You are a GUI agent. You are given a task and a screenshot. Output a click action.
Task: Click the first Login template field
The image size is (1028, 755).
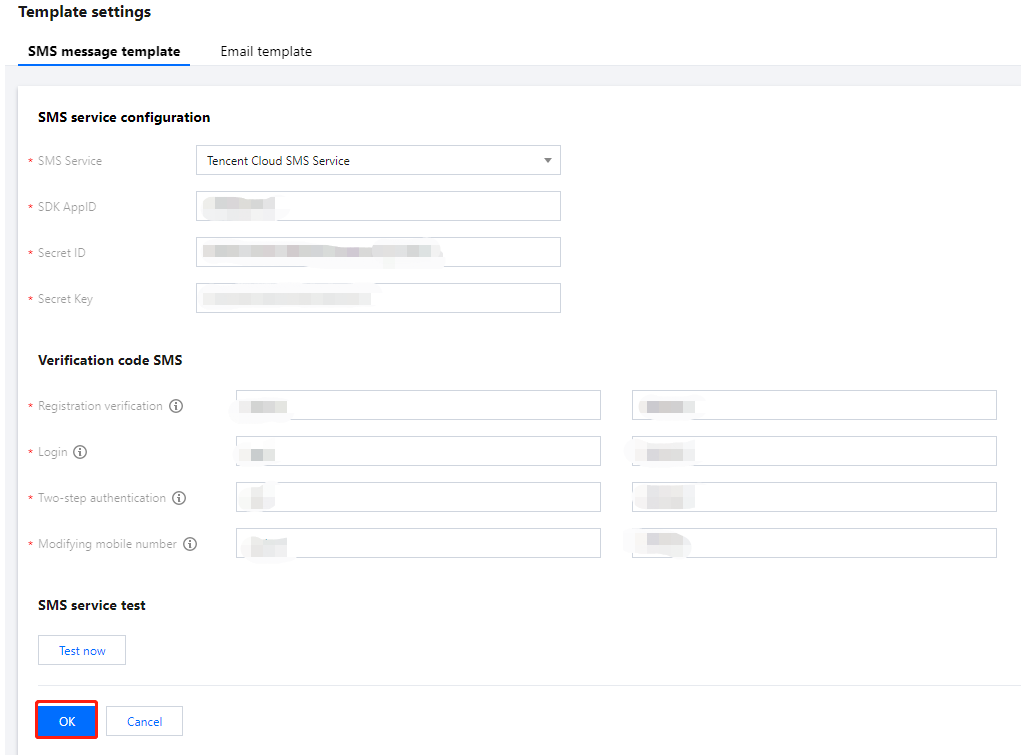pos(418,451)
